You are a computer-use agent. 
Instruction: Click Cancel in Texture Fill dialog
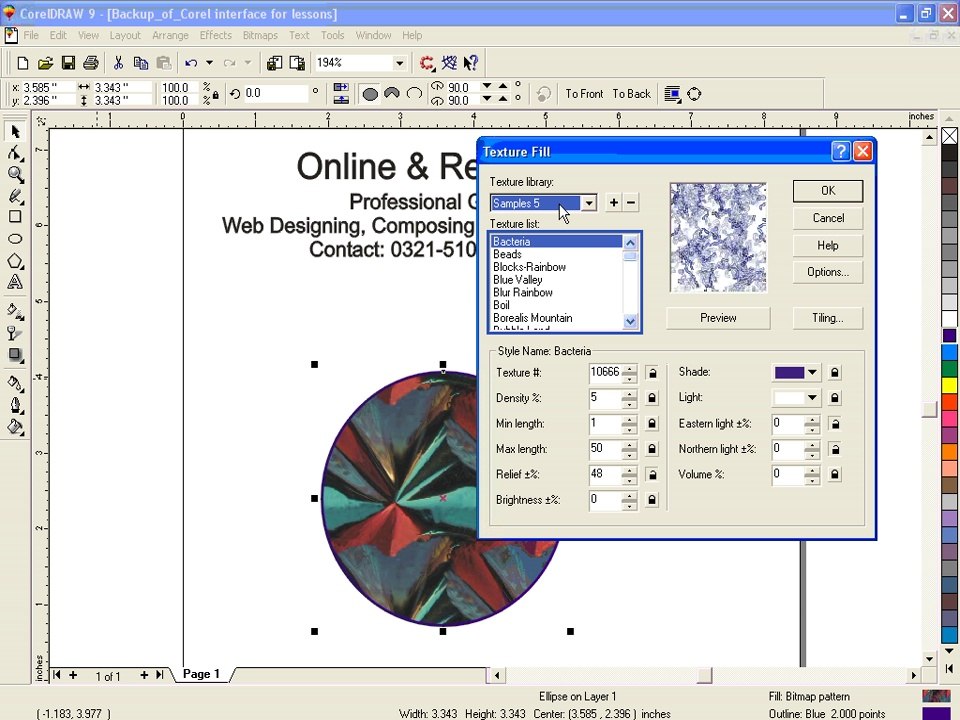click(828, 218)
